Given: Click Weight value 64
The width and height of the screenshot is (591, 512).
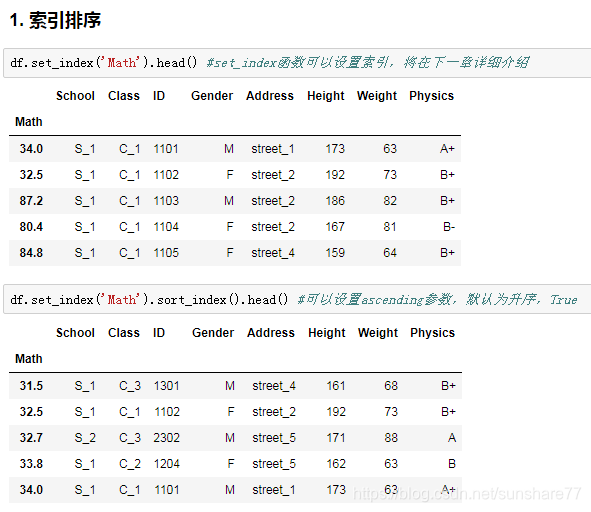Looking at the screenshot, I should [x=390, y=253].
